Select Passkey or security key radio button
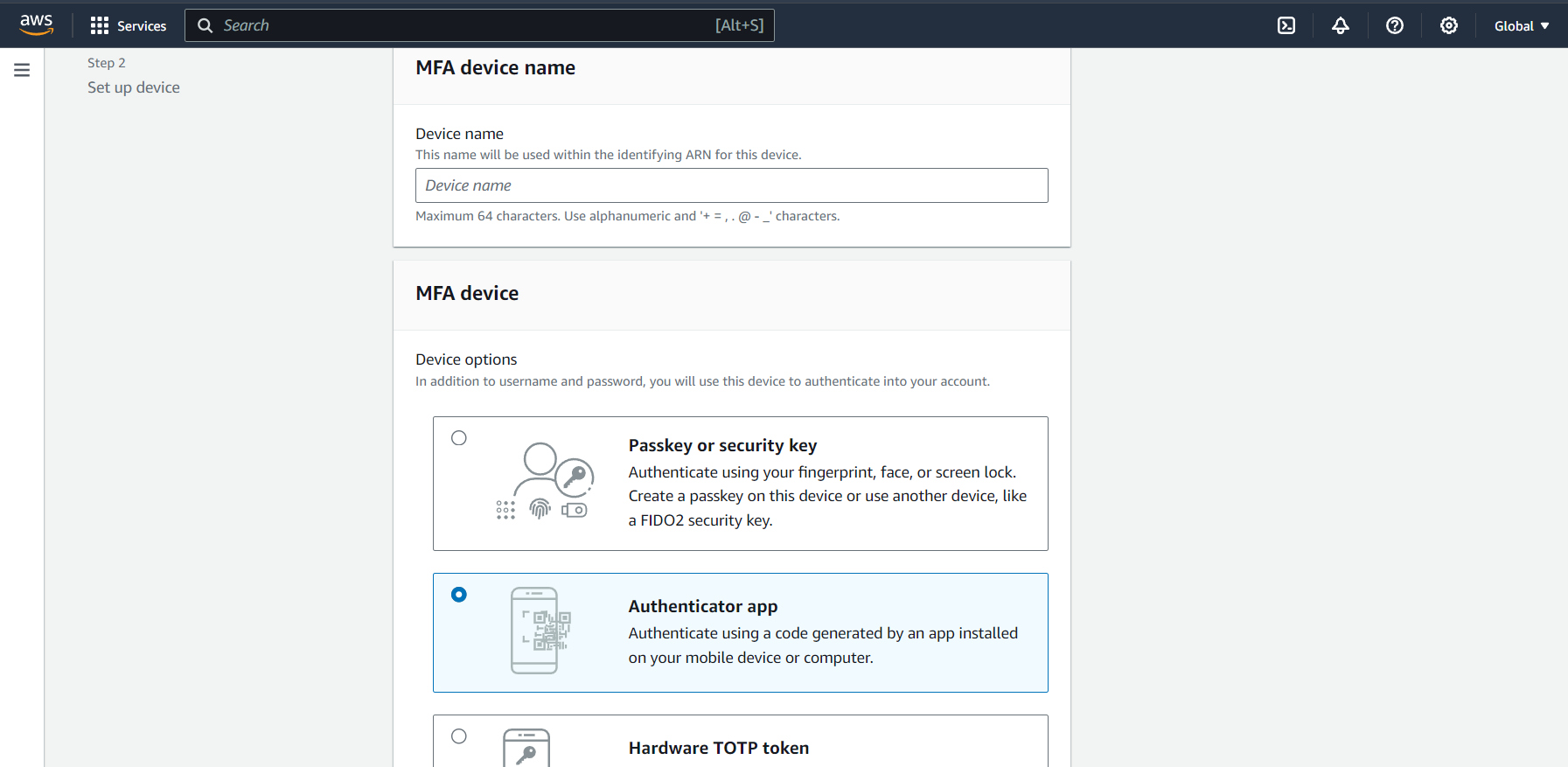This screenshot has width=1568, height=767. click(x=459, y=438)
